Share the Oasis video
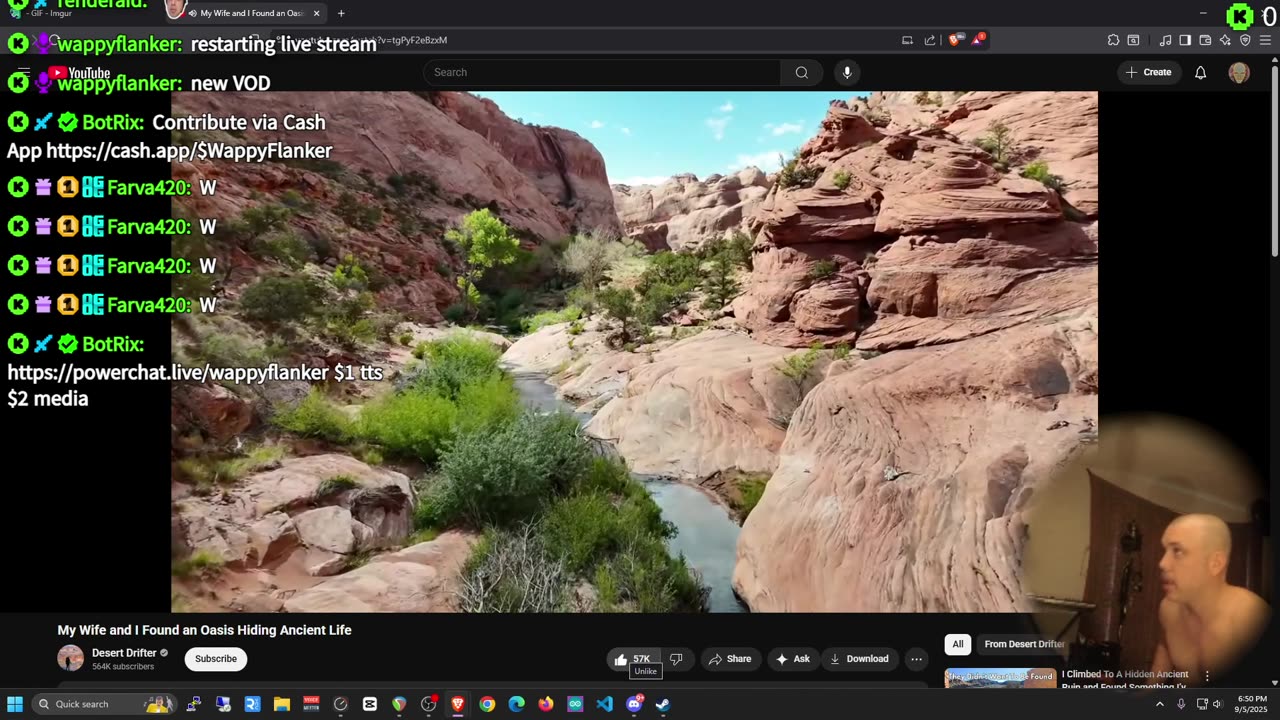The width and height of the screenshot is (1280, 720). coord(729,659)
